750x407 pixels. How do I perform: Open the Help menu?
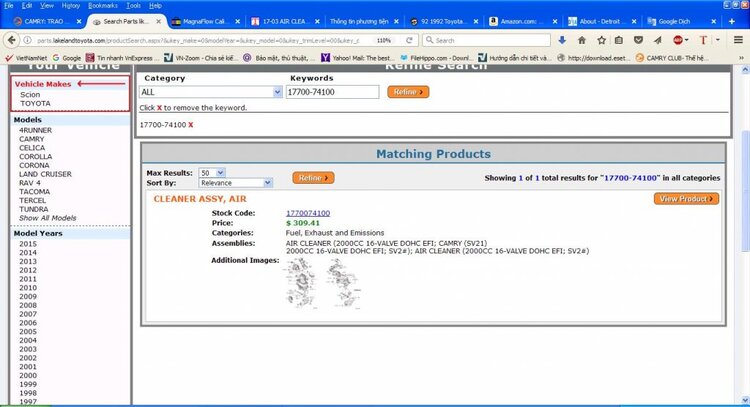point(155,6)
